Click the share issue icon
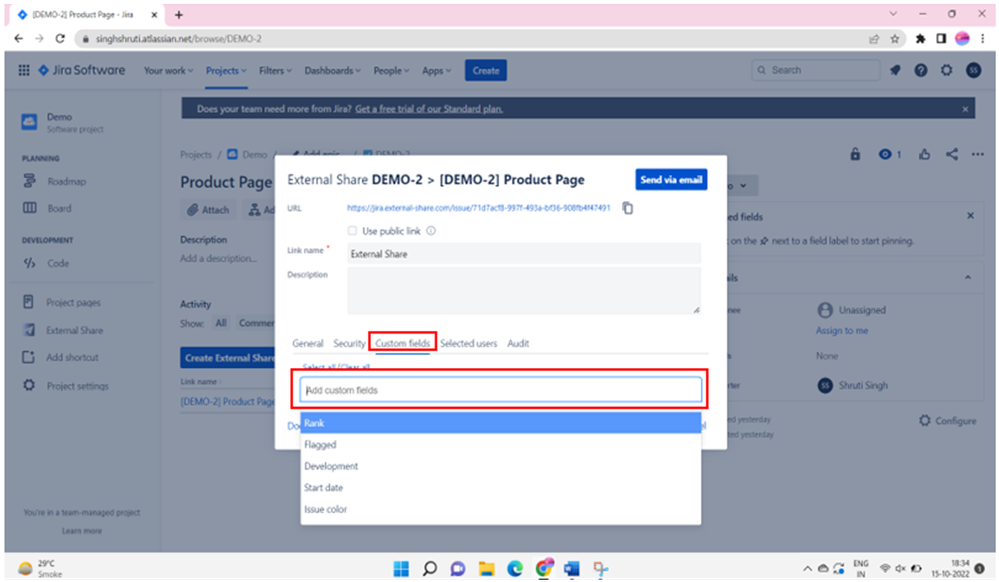This screenshot has height=582, width=999. (x=952, y=154)
